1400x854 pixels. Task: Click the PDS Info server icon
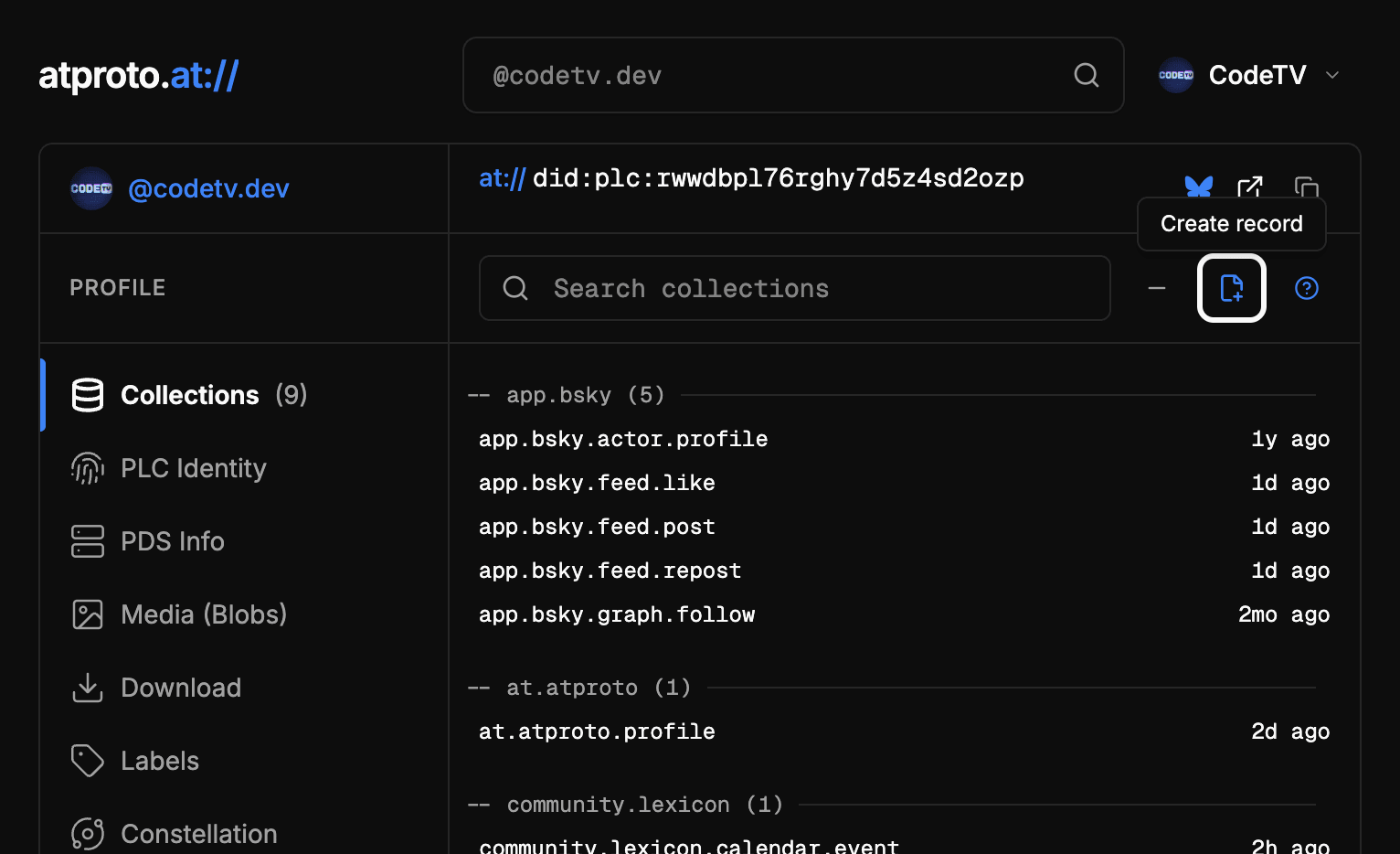tap(88, 541)
